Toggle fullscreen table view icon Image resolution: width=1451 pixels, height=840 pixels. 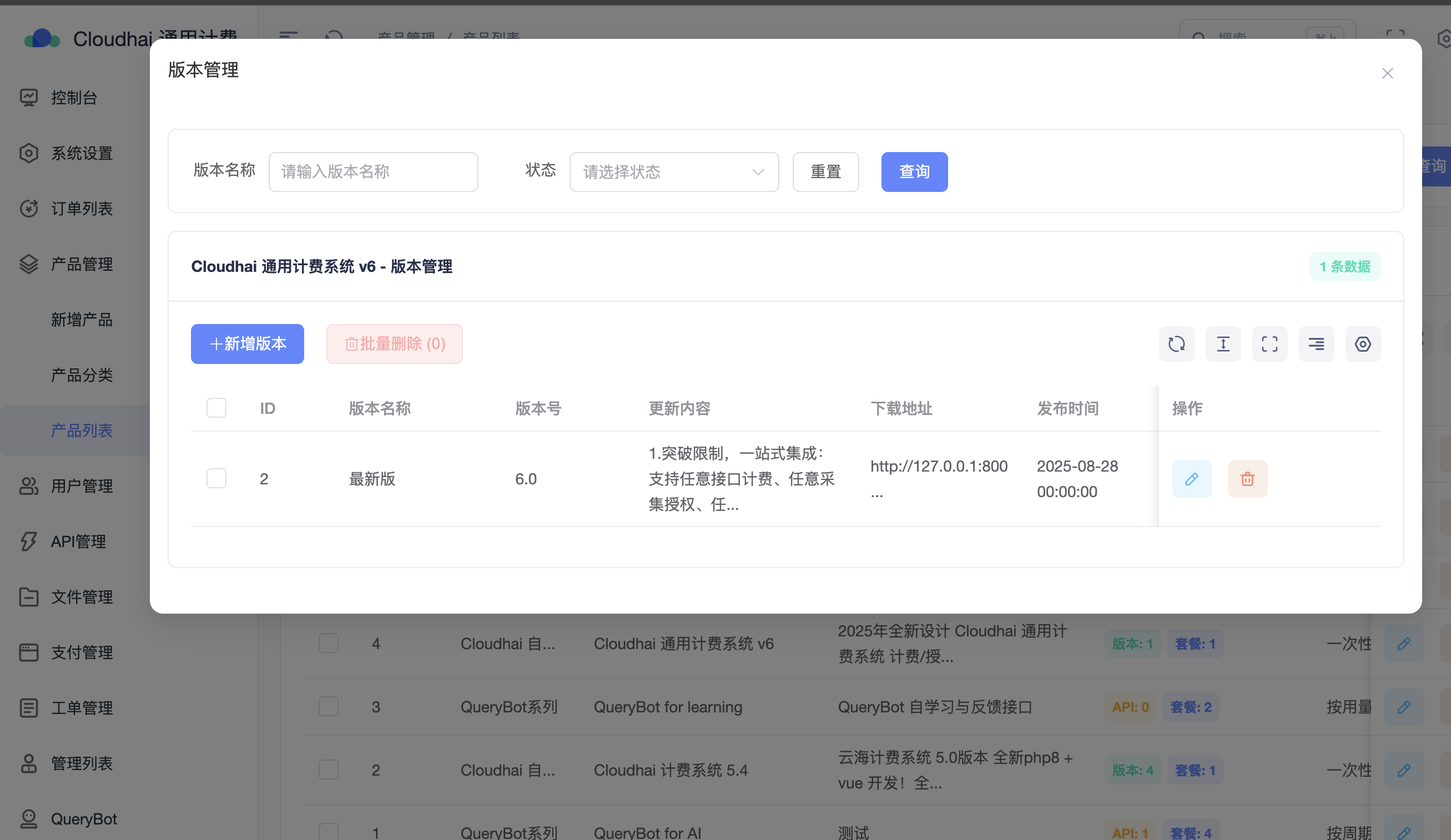(1269, 343)
